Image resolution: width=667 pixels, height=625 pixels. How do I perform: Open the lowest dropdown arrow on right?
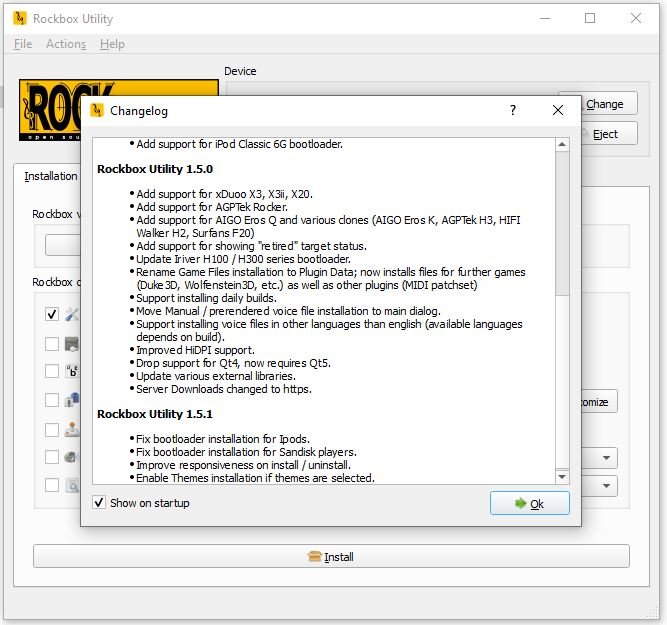(607, 486)
